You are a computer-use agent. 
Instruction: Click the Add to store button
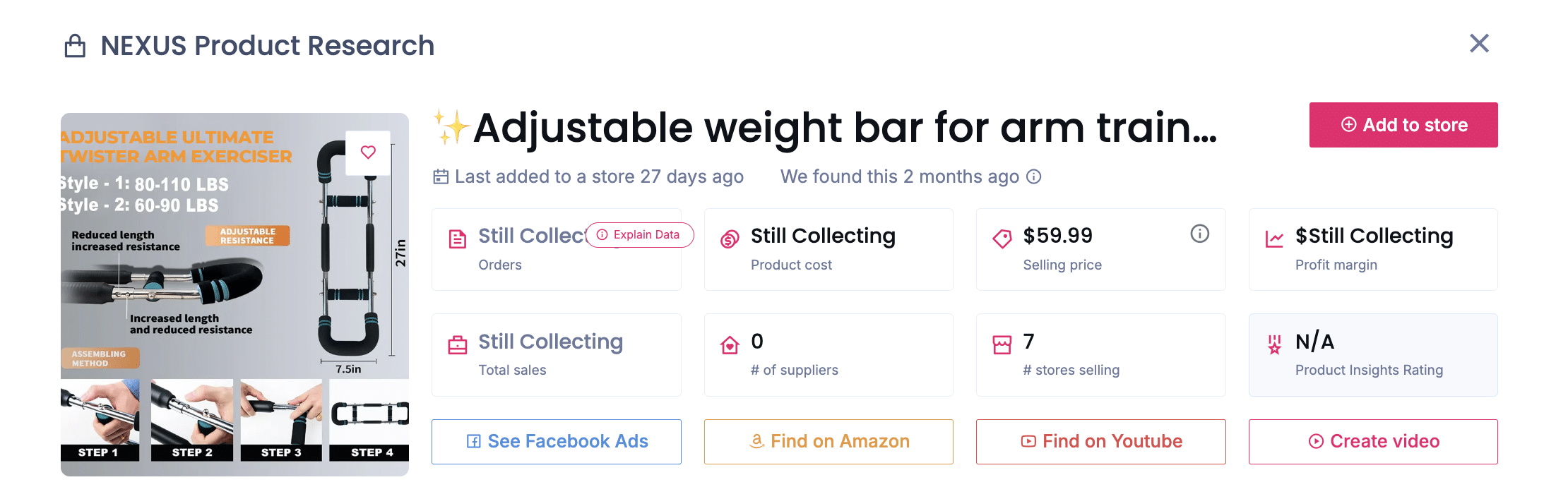tap(1403, 125)
